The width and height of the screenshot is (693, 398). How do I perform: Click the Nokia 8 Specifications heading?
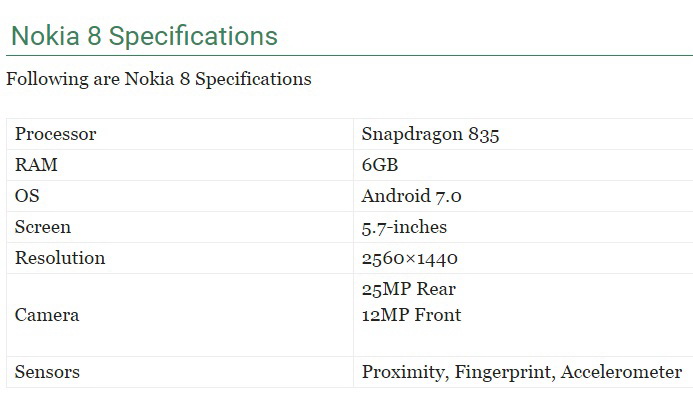tap(144, 36)
